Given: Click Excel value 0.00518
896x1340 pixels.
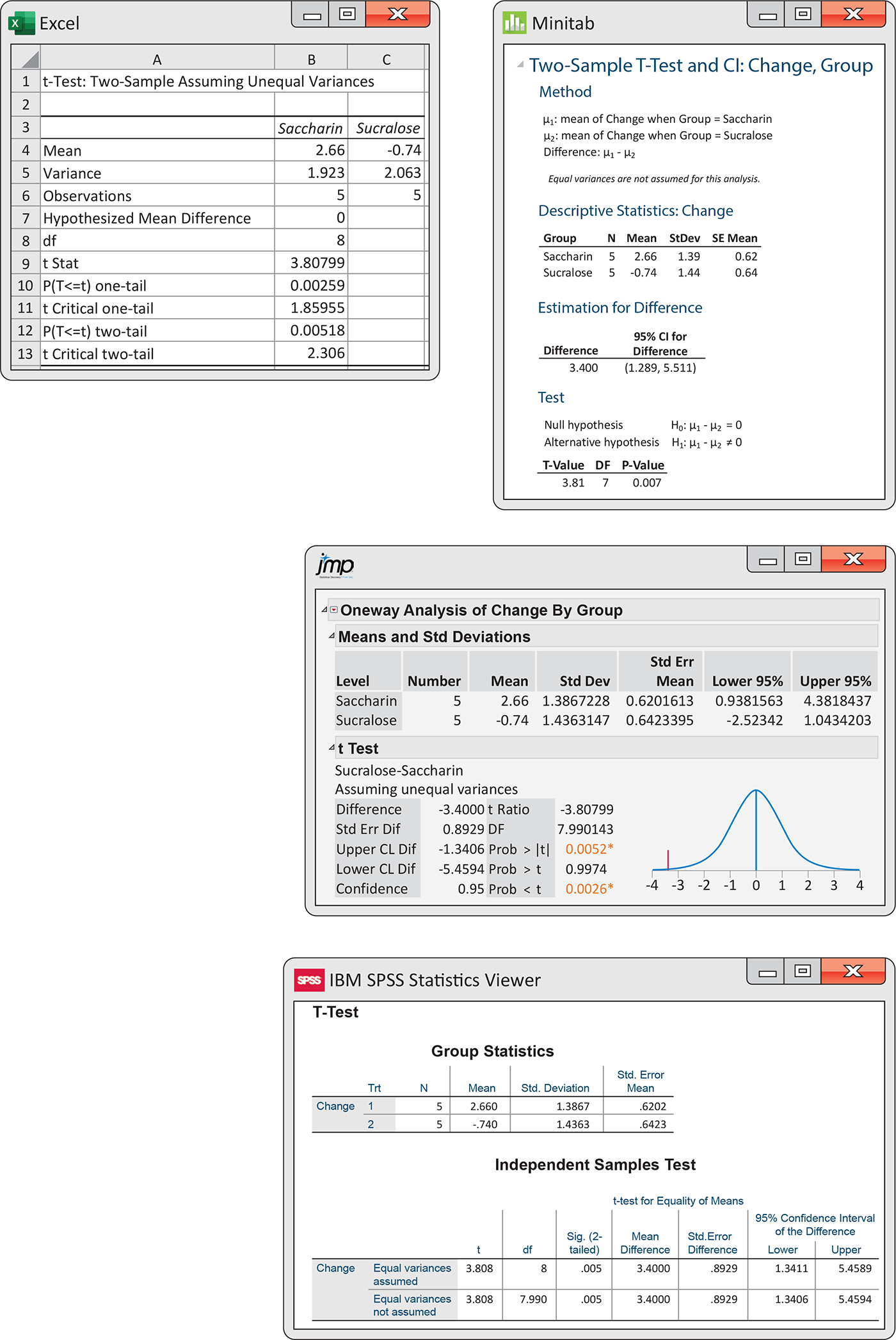Looking at the screenshot, I should click(317, 330).
